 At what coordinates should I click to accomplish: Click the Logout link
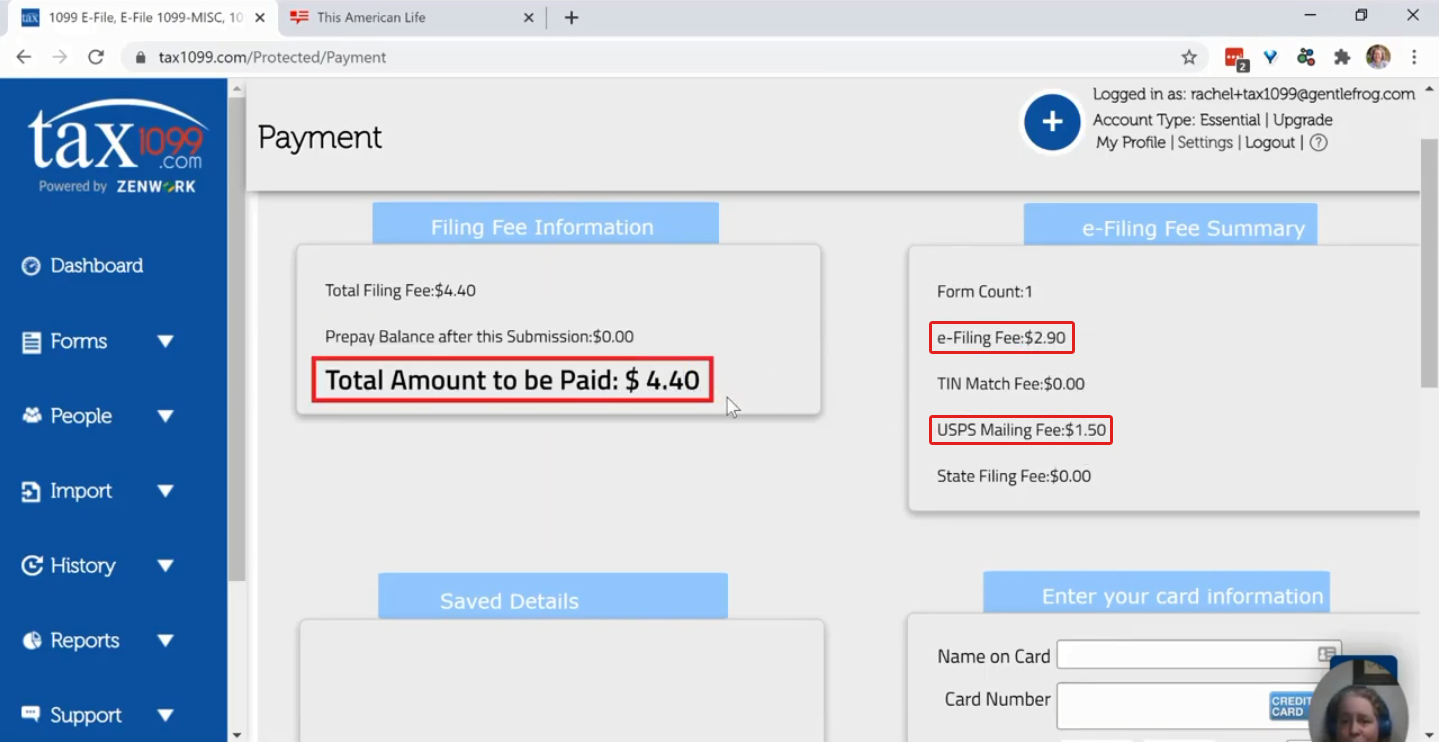point(1270,143)
